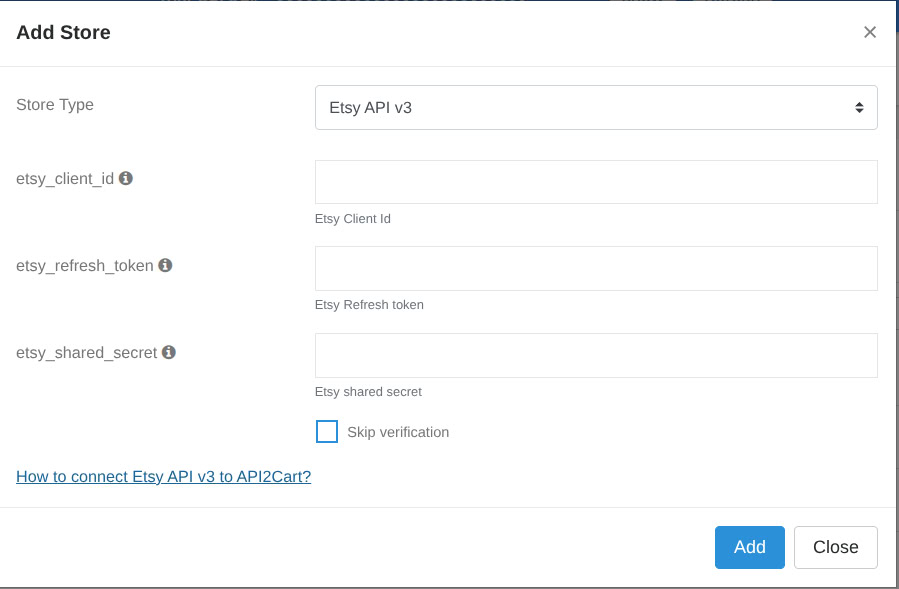Open the Store Type dropdown showing Etsy API v3
Viewport: 899px width, 589px height.
coord(595,107)
